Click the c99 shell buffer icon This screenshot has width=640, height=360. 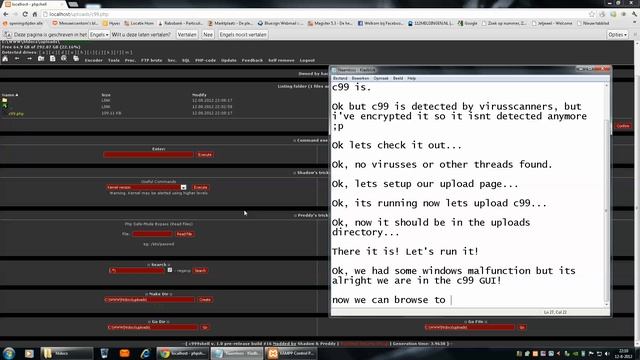[76, 59]
